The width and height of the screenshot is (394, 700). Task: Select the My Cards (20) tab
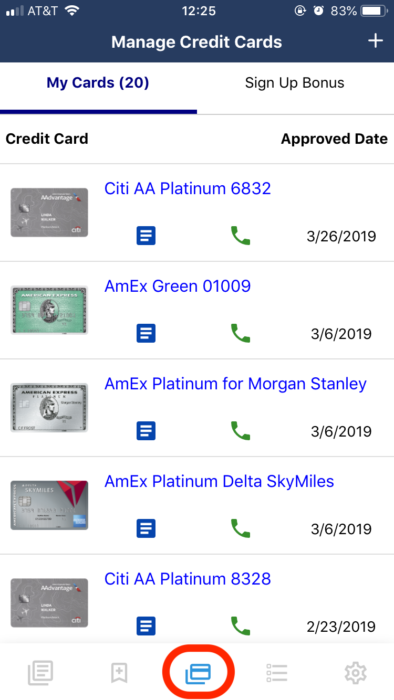tap(98, 83)
